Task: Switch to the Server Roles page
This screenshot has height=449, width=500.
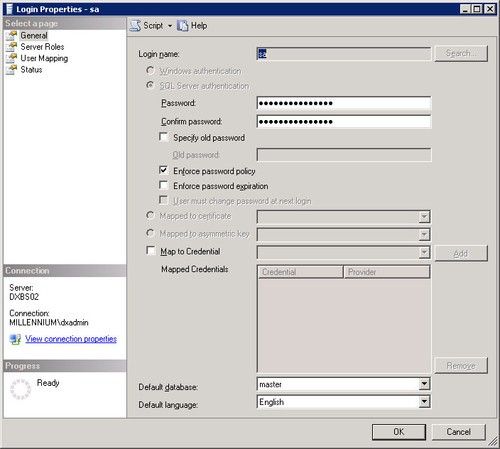Action: [x=42, y=47]
